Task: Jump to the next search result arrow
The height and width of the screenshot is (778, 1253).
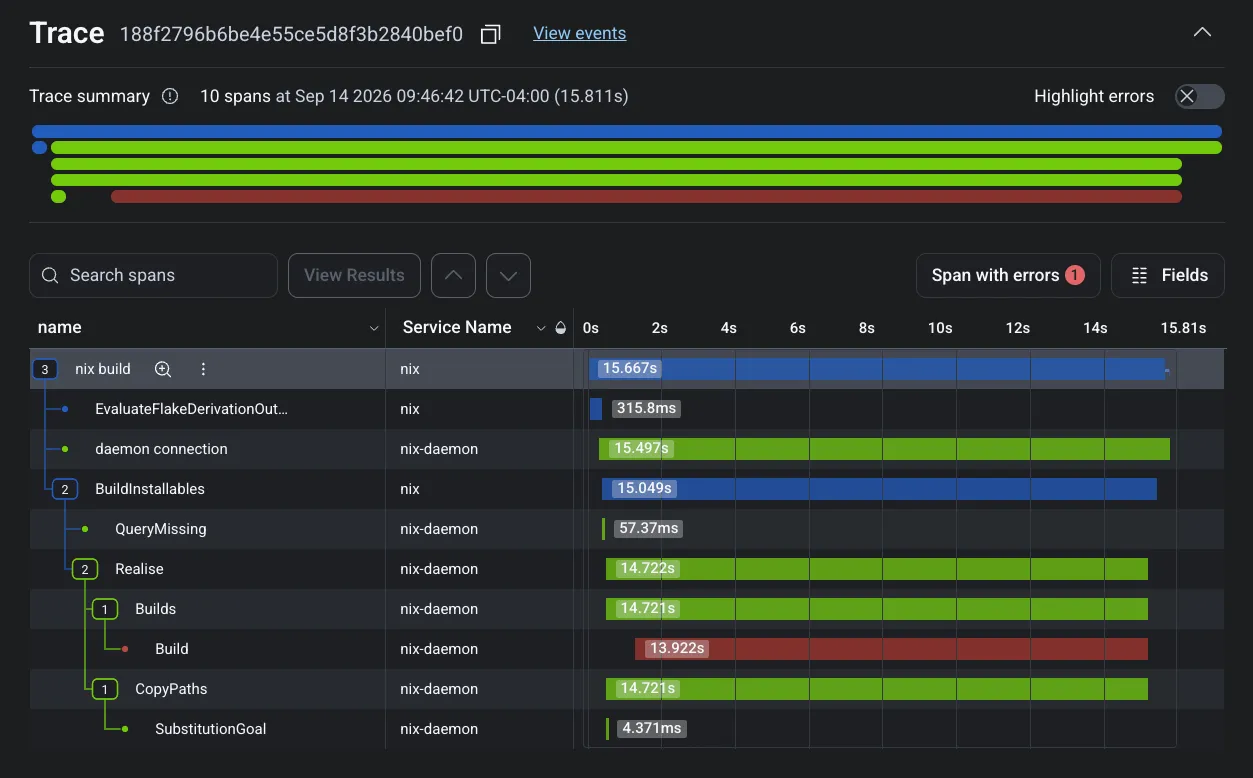Action: [x=508, y=275]
